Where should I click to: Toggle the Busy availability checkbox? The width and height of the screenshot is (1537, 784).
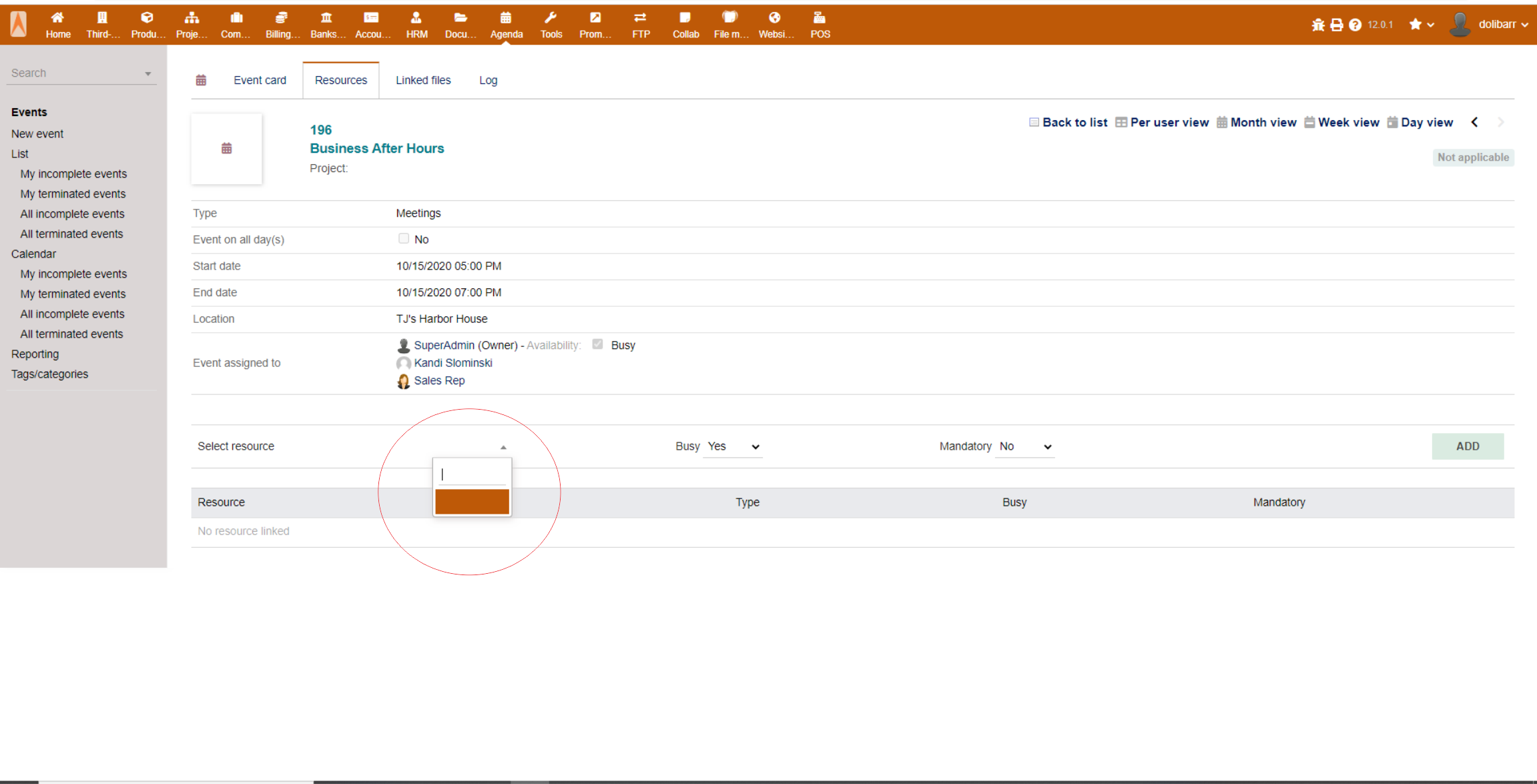click(x=597, y=344)
